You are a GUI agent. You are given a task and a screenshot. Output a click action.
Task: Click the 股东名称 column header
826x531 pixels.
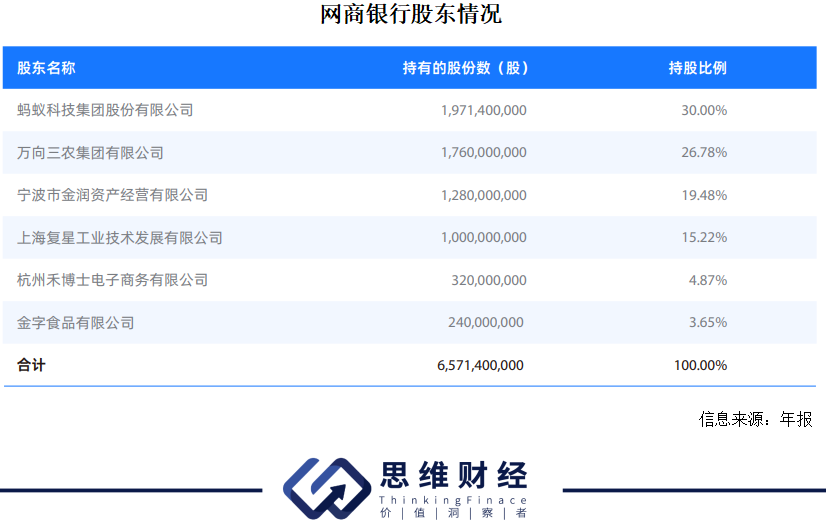pyautogui.click(x=46, y=68)
